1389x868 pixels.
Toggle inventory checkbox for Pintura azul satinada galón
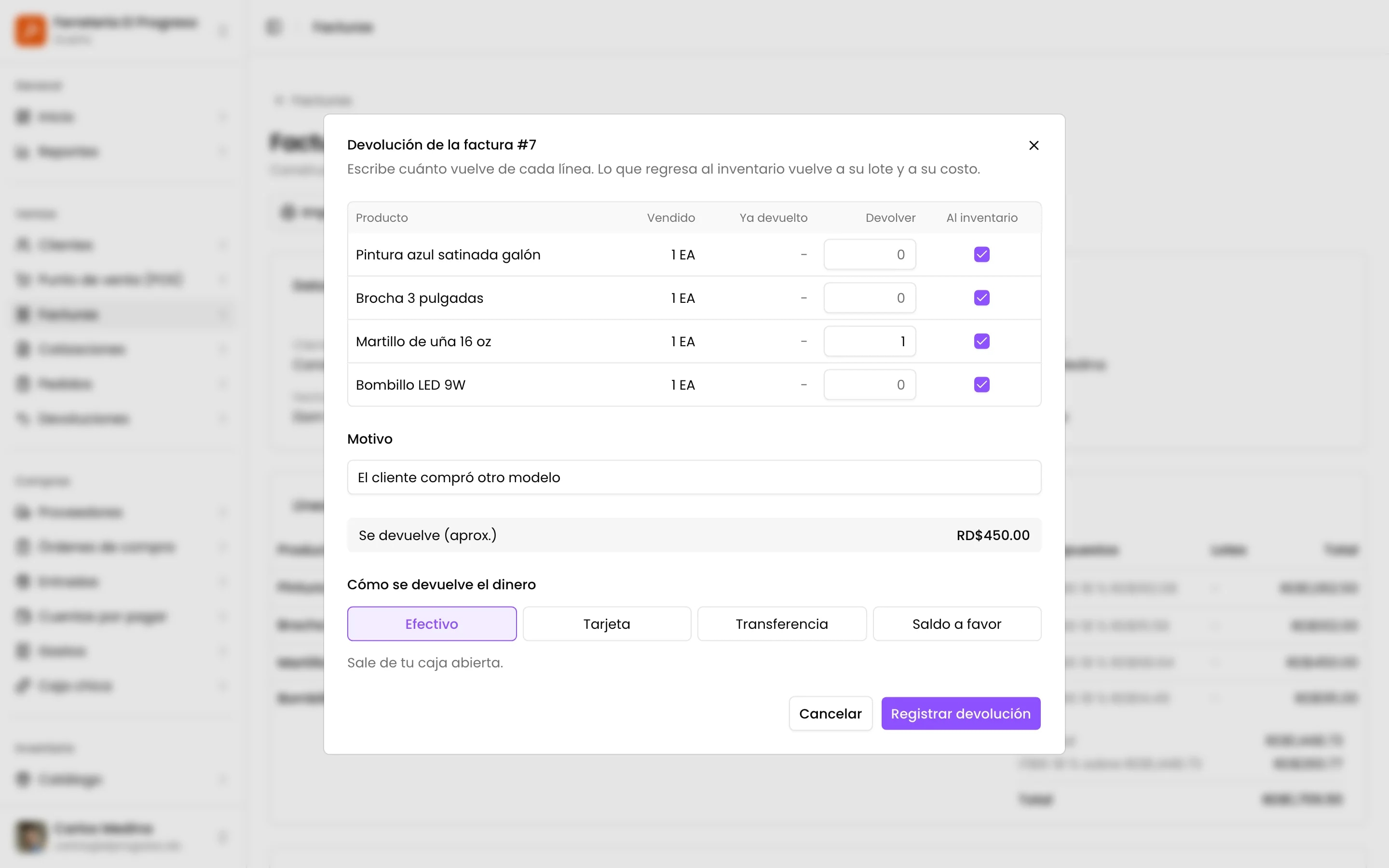[x=981, y=254]
